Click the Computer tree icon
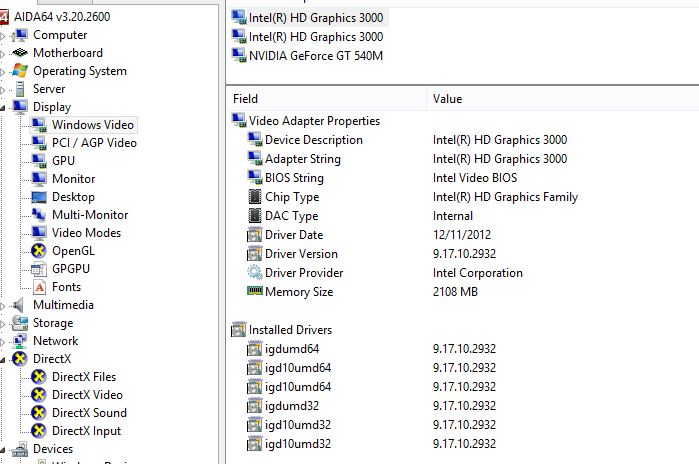 pos(20,35)
